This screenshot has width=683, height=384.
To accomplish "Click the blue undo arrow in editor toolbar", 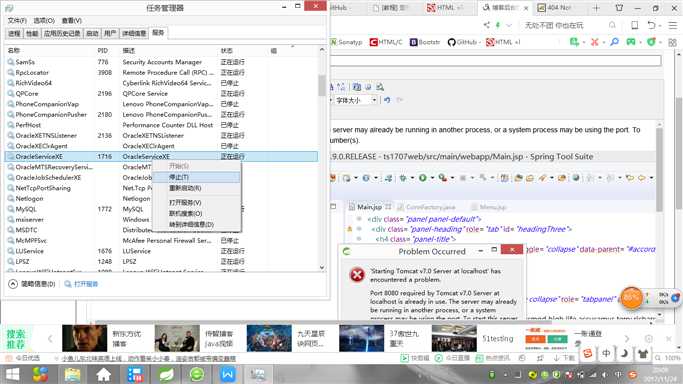I will (x=387, y=100).
